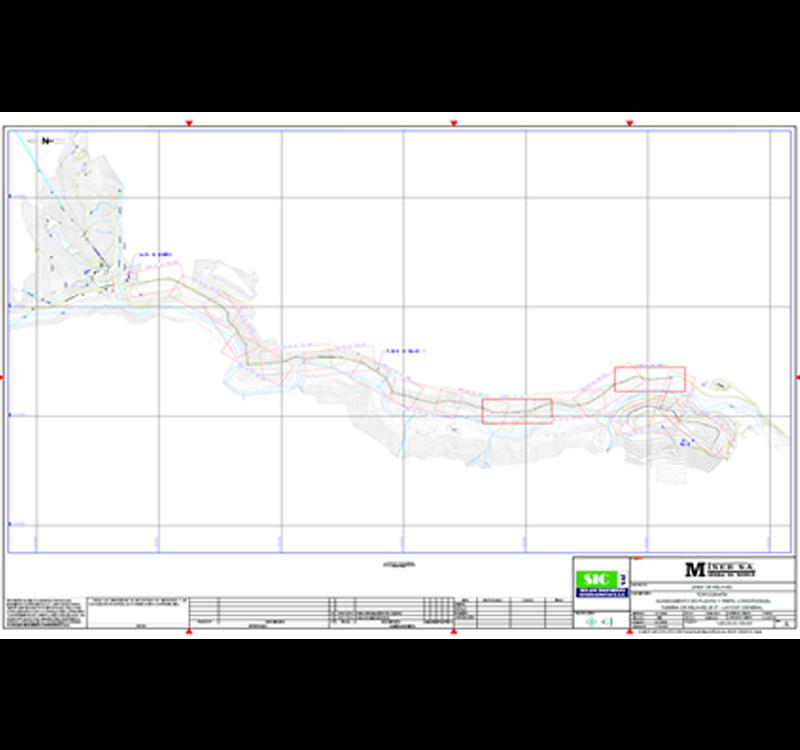This screenshot has width=800, height=750.
Task: Click the red marker on the right border
Action: (797, 378)
